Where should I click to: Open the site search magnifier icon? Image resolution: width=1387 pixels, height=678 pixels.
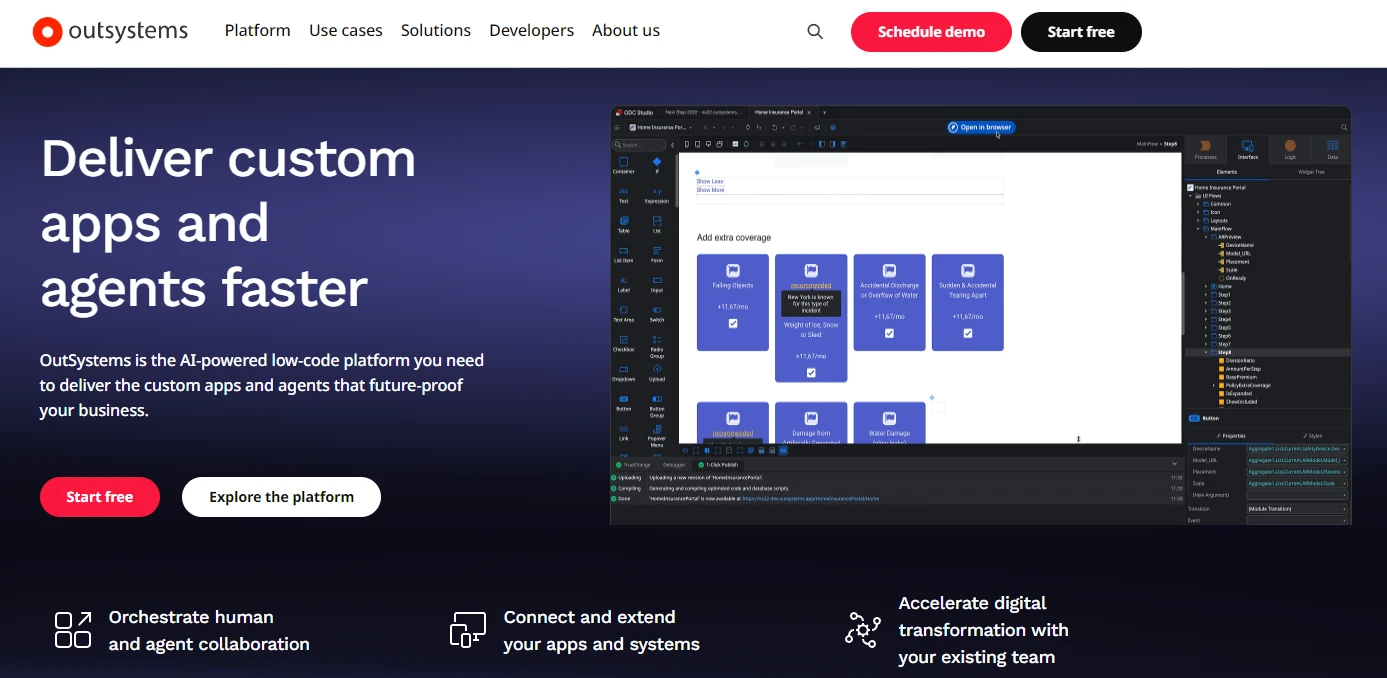click(815, 32)
